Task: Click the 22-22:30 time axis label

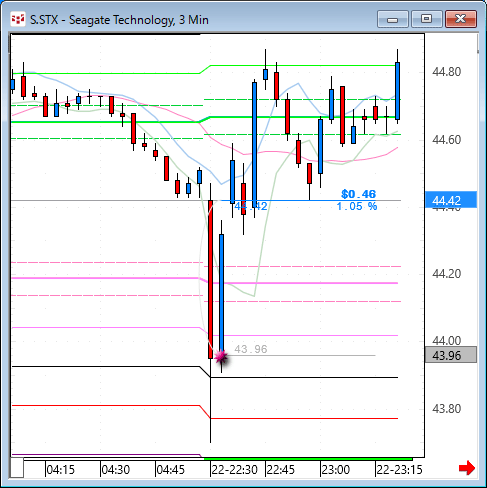Action: click(x=234, y=470)
